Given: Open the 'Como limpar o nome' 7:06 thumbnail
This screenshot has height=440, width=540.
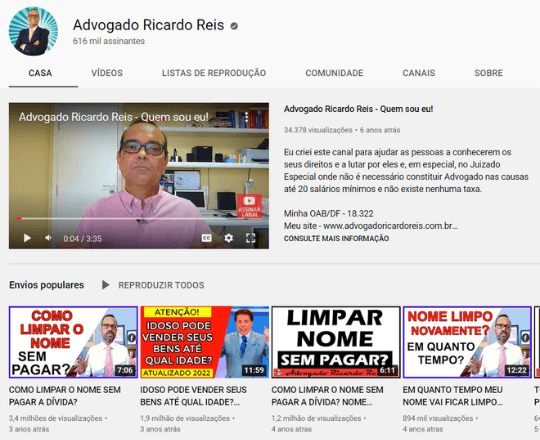Looking at the screenshot, I should tap(73, 342).
